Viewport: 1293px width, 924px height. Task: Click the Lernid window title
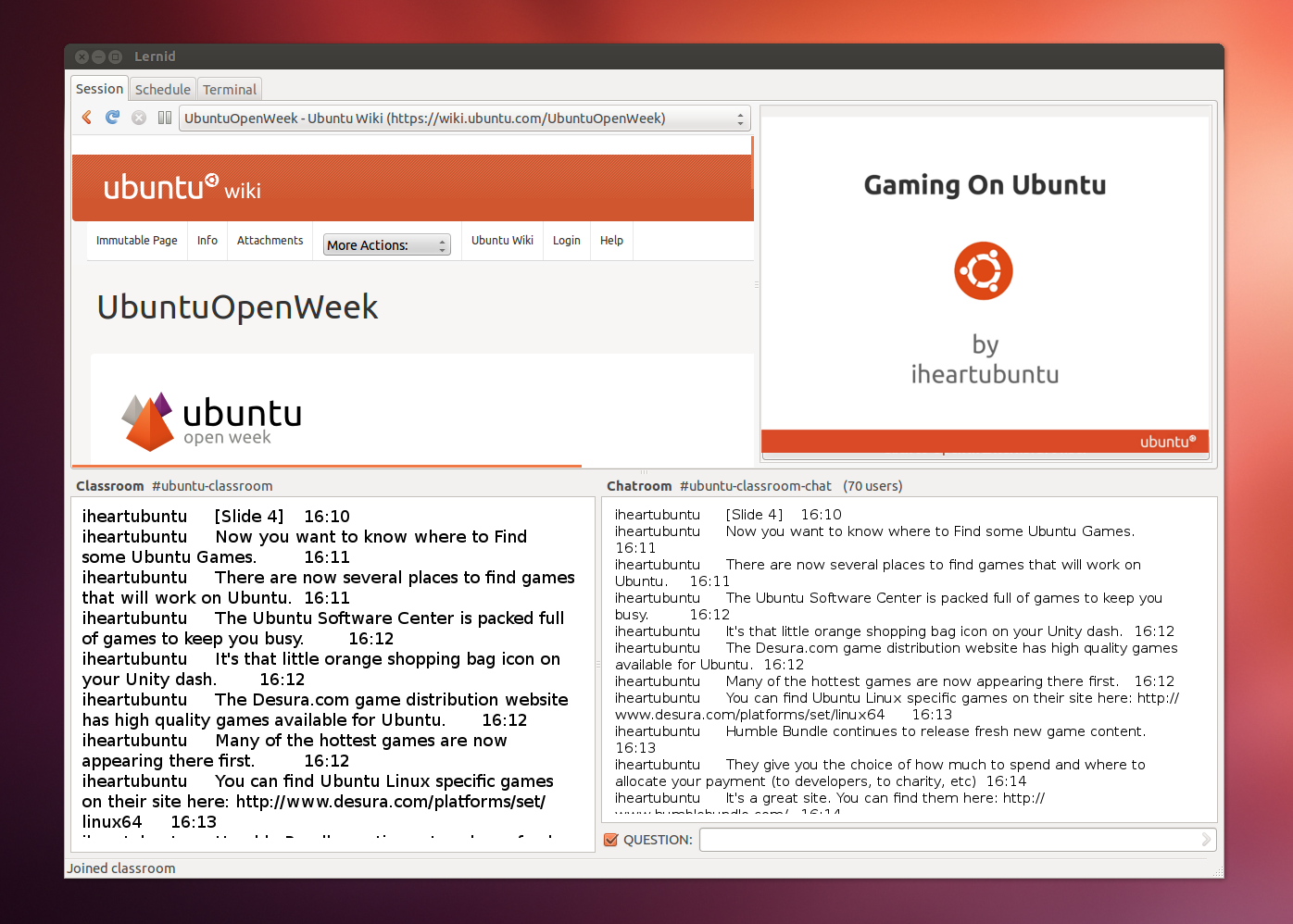pos(155,56)
